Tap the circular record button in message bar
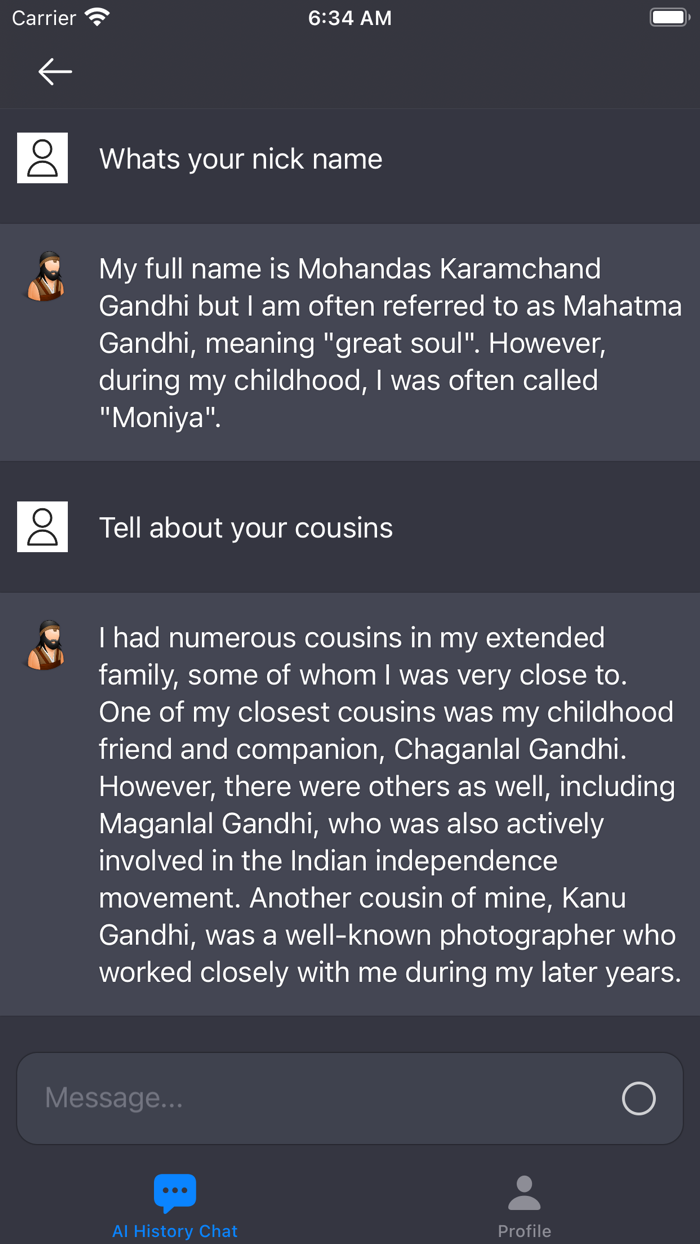The image size is (700, 1244). [639, 1098]
